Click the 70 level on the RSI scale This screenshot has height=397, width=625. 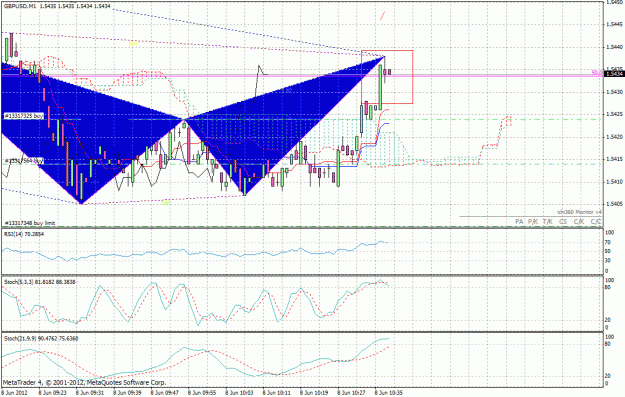click(x=608, y=242)
